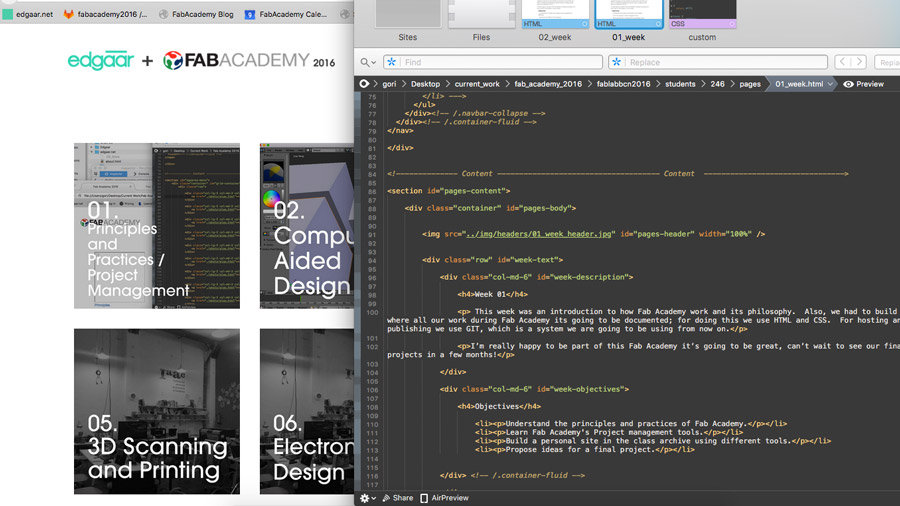Switch to the Files tab in the editor
Screen dimensions: 900x506
(x=481, y=22)
